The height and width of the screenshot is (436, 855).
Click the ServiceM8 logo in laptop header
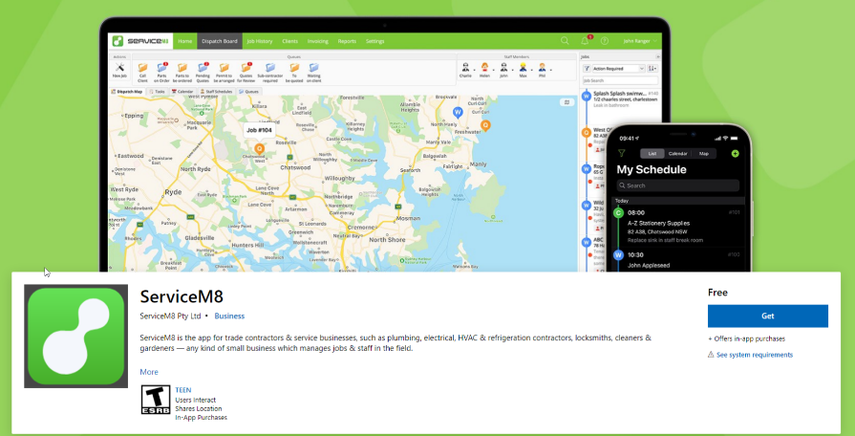click(141, 41)
